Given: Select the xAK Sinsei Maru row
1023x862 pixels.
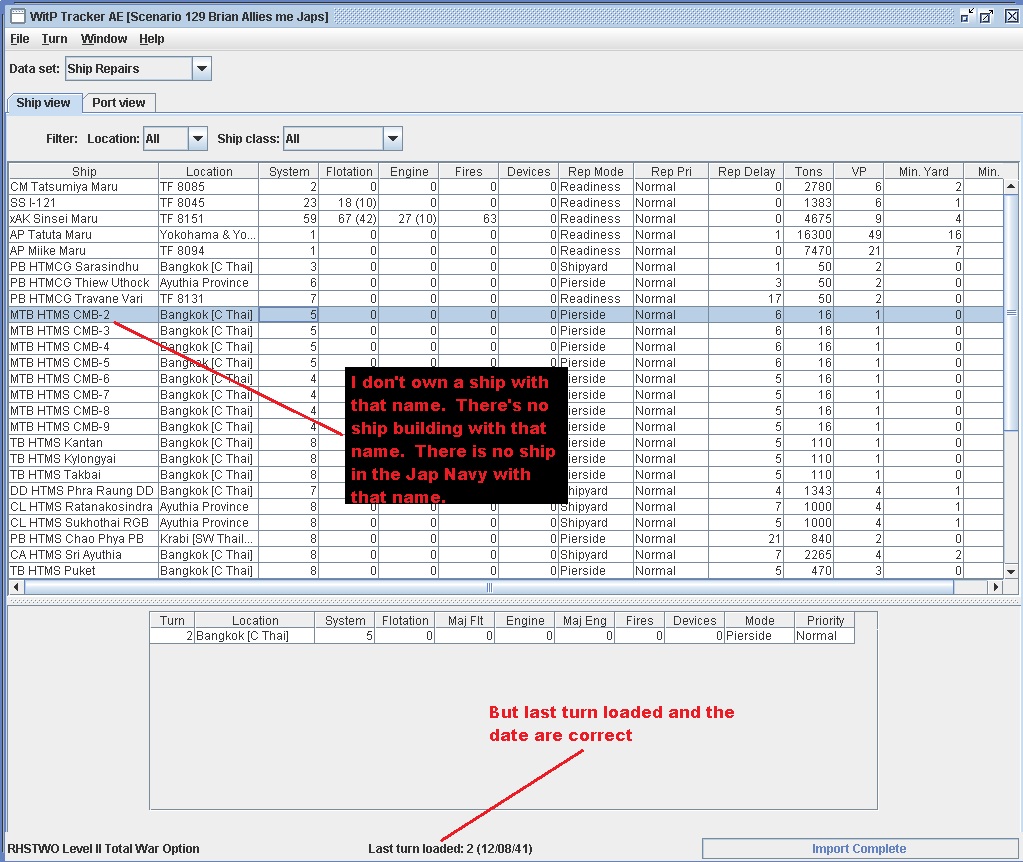Looking at the screenshot, I should (506, 219).
